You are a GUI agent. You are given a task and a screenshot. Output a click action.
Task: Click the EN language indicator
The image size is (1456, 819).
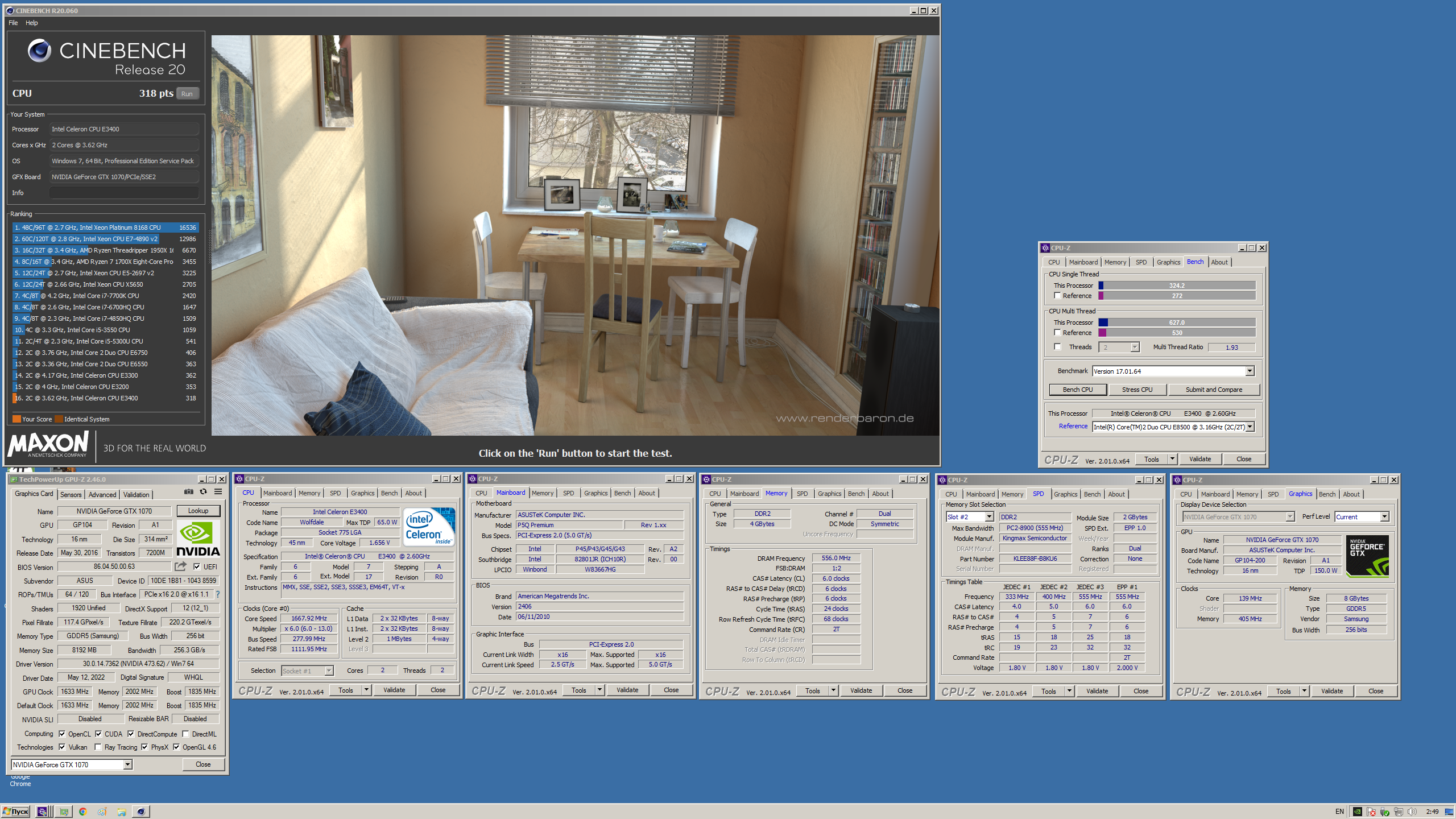[1339, 812]
